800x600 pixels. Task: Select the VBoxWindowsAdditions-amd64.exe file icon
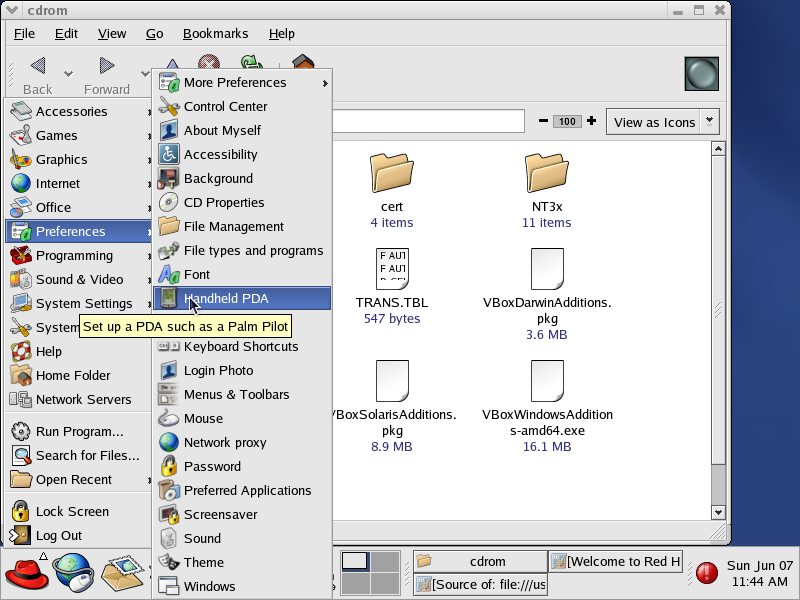pyautogui.click(x=547, y=381)
